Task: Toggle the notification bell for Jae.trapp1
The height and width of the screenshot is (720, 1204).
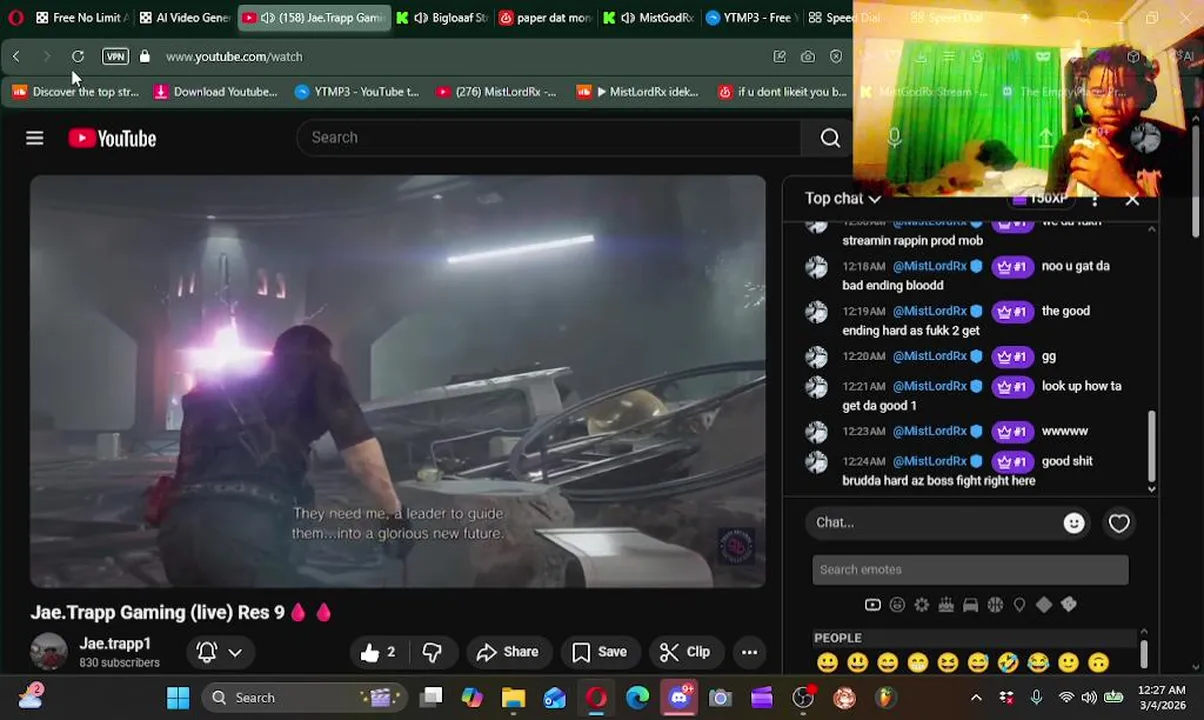Action: coord(207,652)
